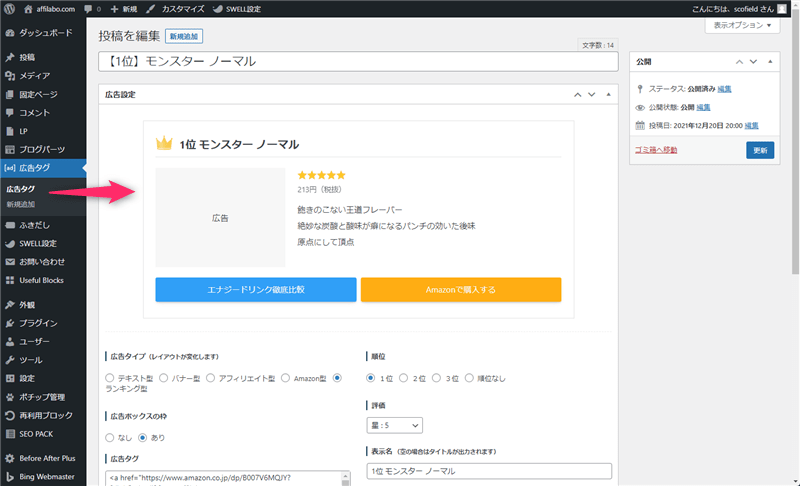Select the Amazon型 ad type radio
This screenshot has width=800, height=486.
pos(285,378)
